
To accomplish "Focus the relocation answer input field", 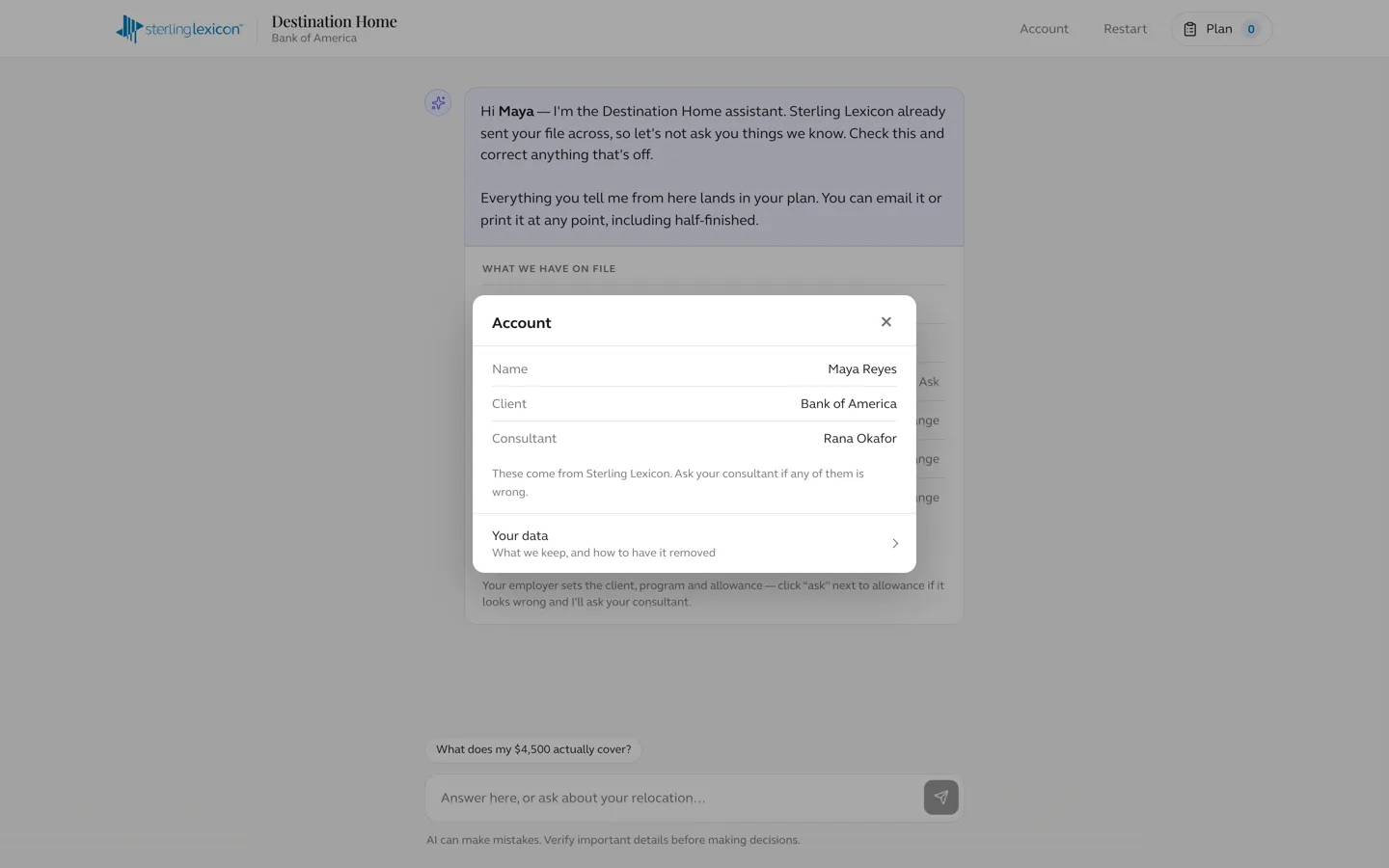I will 675,798.
